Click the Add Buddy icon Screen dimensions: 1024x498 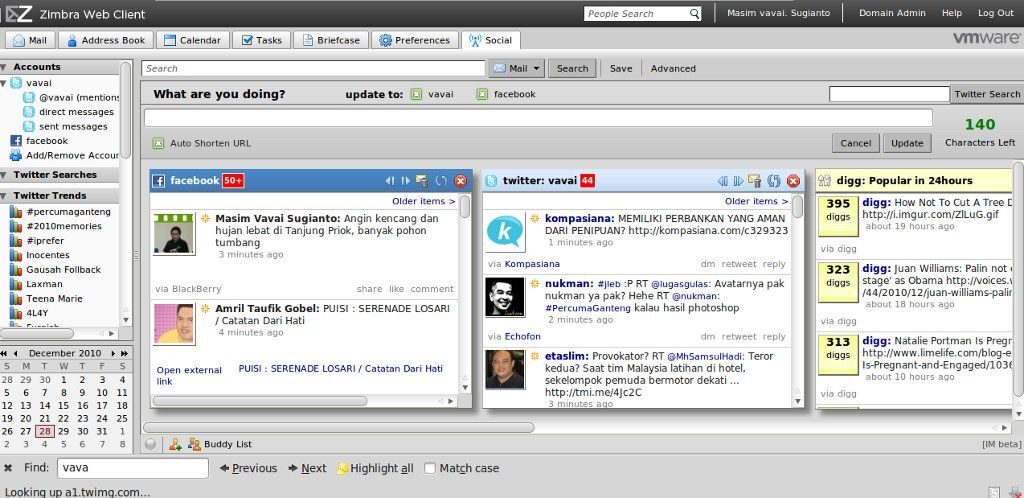pyautogui.click(x=176, y=444)
